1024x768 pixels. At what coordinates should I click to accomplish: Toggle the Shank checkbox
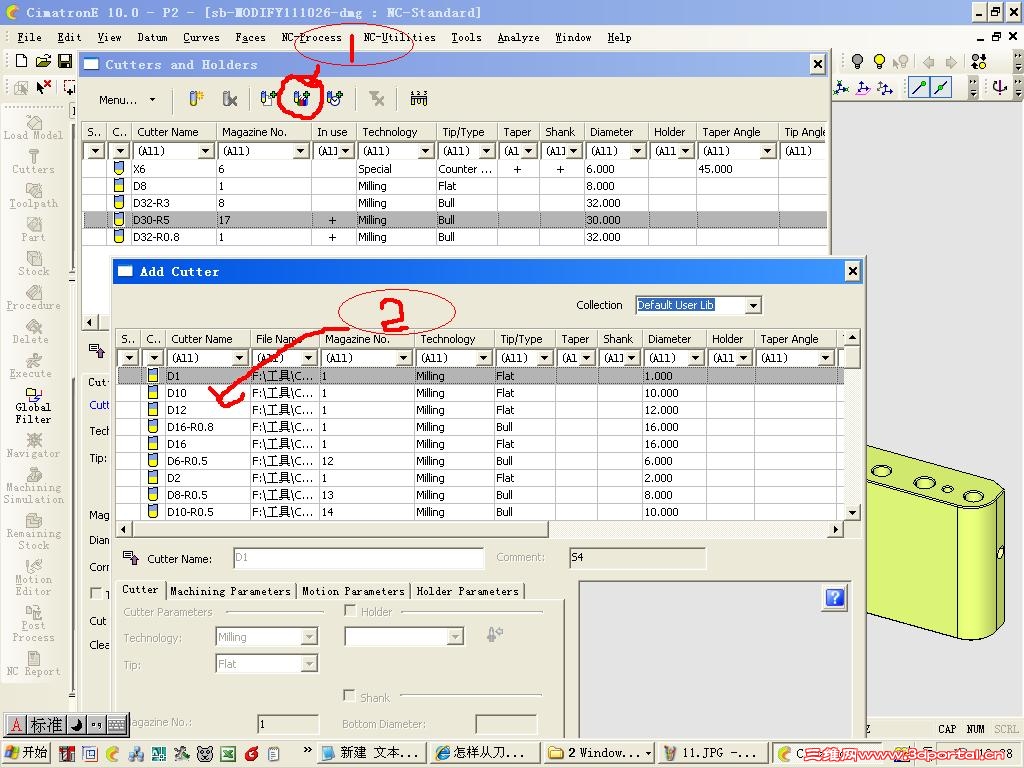point(349,696)
